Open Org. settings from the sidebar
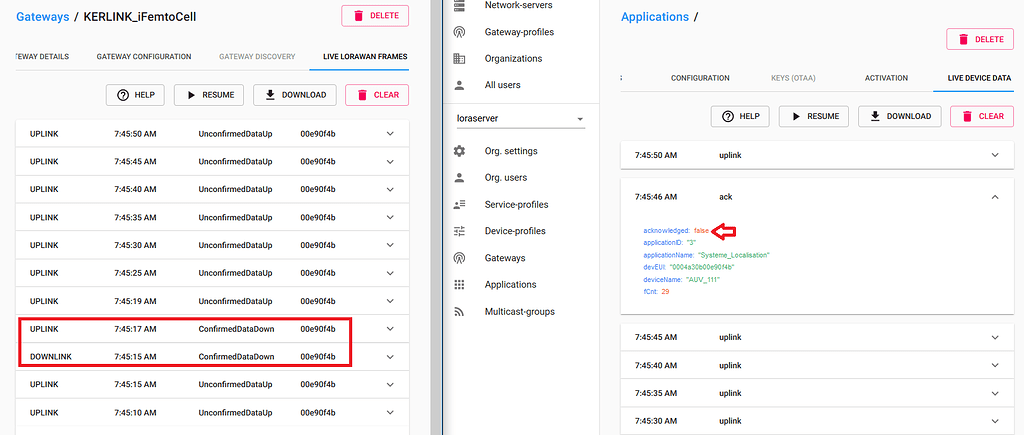Viewport: 1024px width, 435px height. point(511,151)
